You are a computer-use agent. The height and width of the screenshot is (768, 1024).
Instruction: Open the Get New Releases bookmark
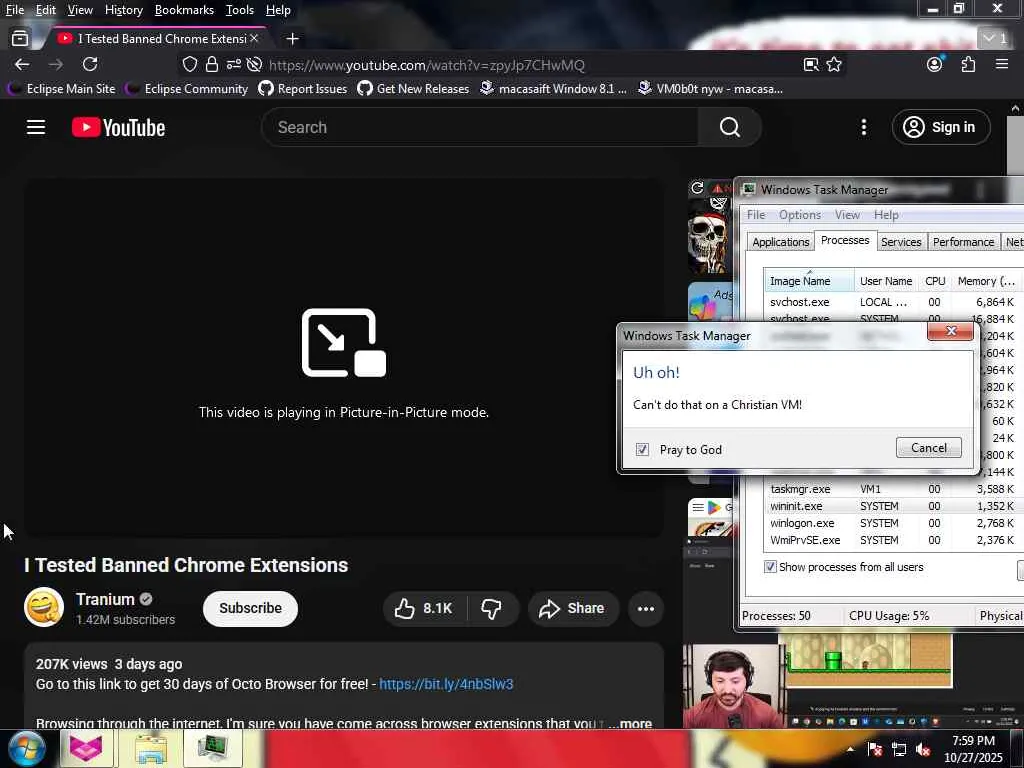coord(413,88)
